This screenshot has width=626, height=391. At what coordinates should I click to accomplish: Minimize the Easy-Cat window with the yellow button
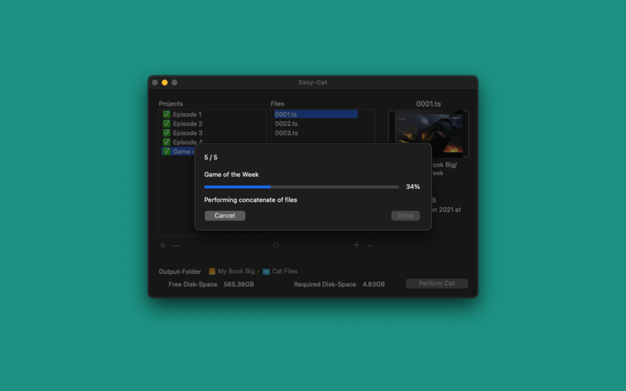coord(164,82)
